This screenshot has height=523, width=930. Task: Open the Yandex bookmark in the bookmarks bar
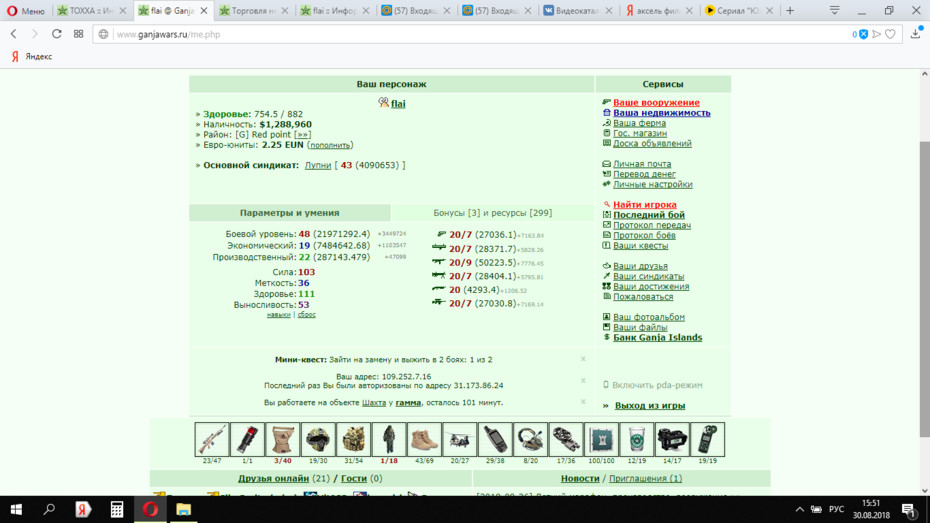coord(31,56)
